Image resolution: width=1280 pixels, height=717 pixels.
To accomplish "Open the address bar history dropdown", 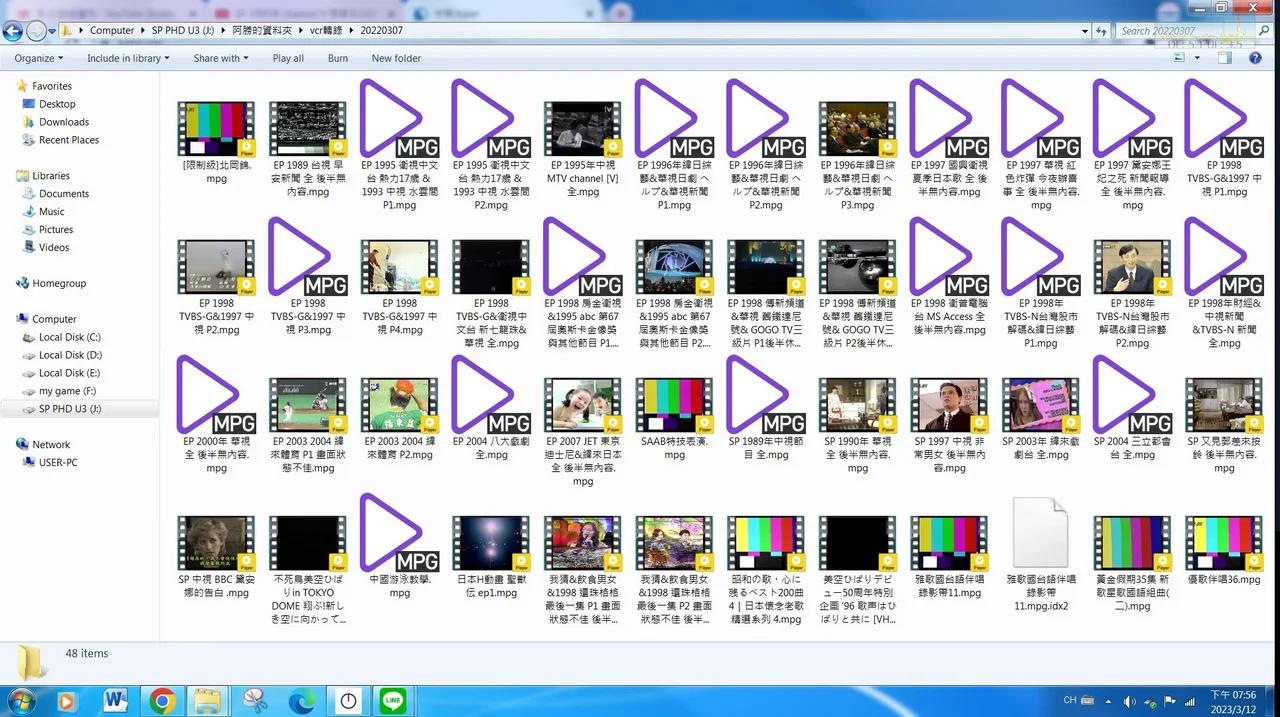I will click(1084, 31).
